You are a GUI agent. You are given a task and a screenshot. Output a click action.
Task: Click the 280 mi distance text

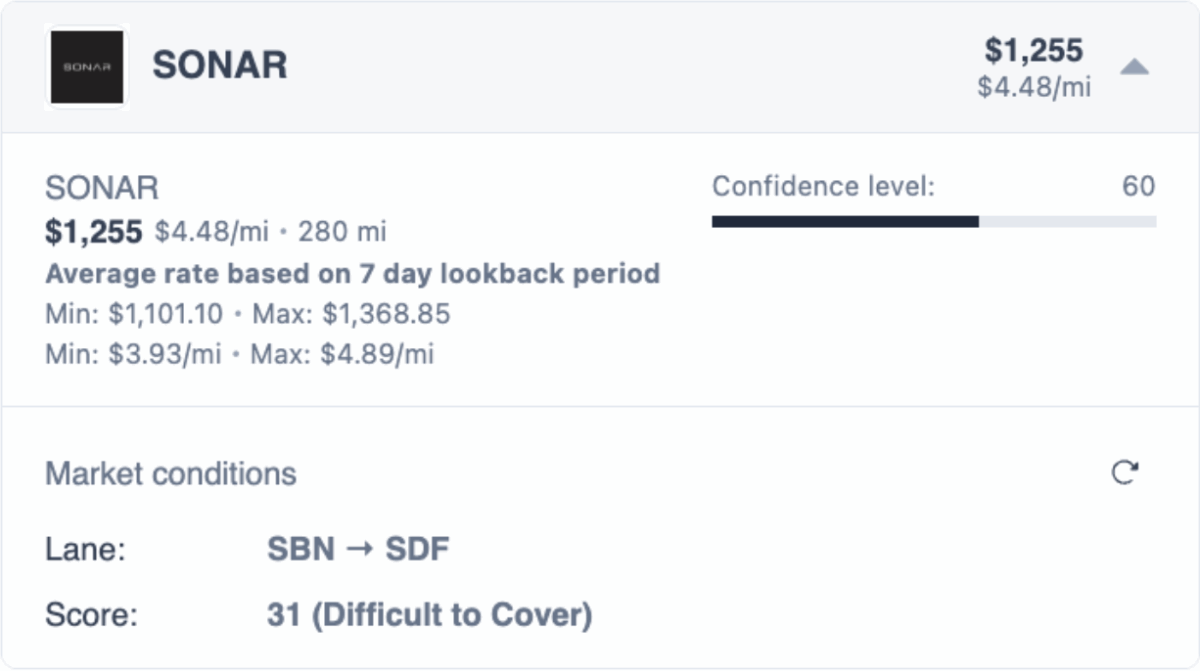click(343, 233)
